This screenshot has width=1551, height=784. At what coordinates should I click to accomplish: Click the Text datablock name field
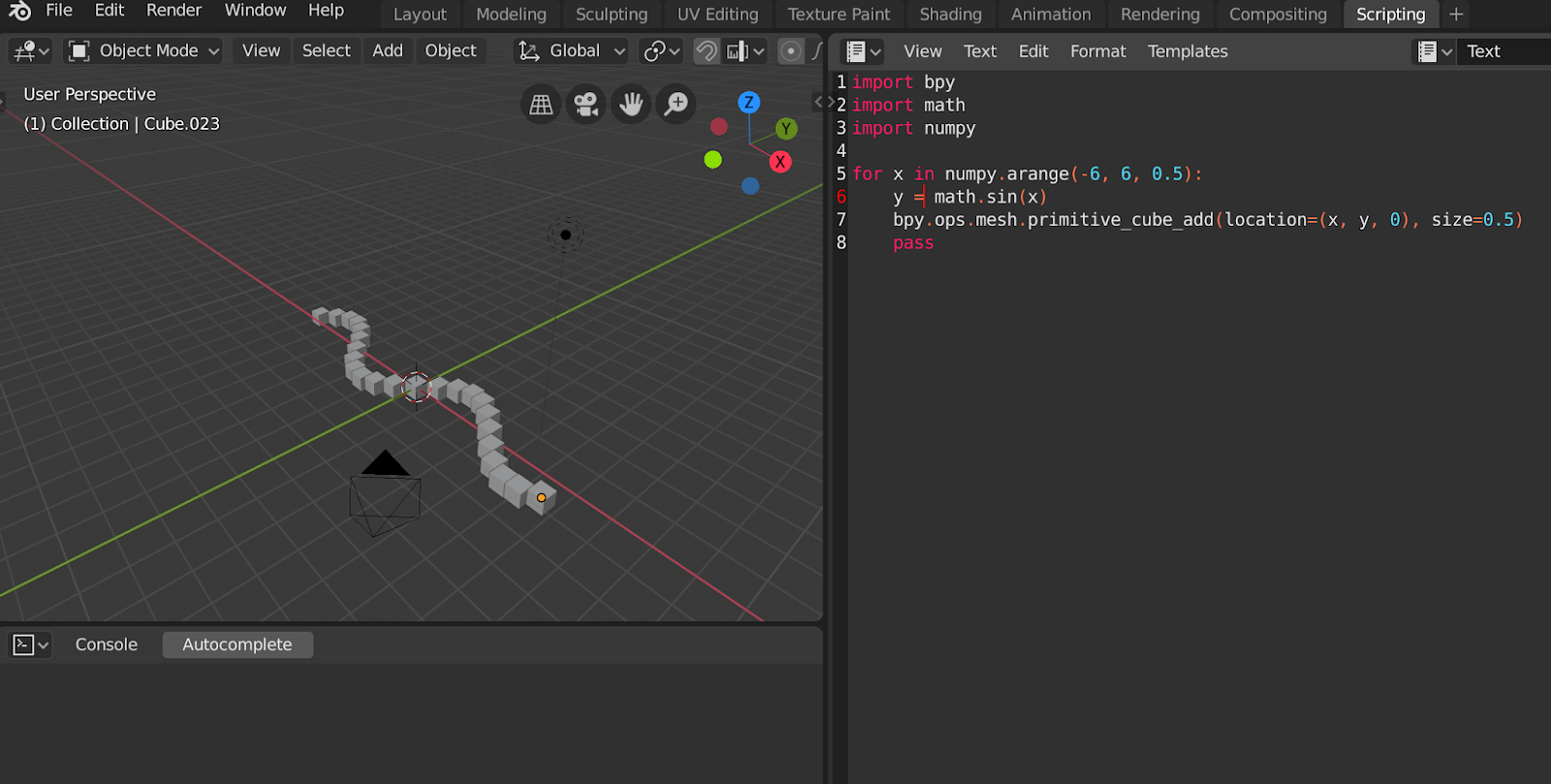[1505, 51]
